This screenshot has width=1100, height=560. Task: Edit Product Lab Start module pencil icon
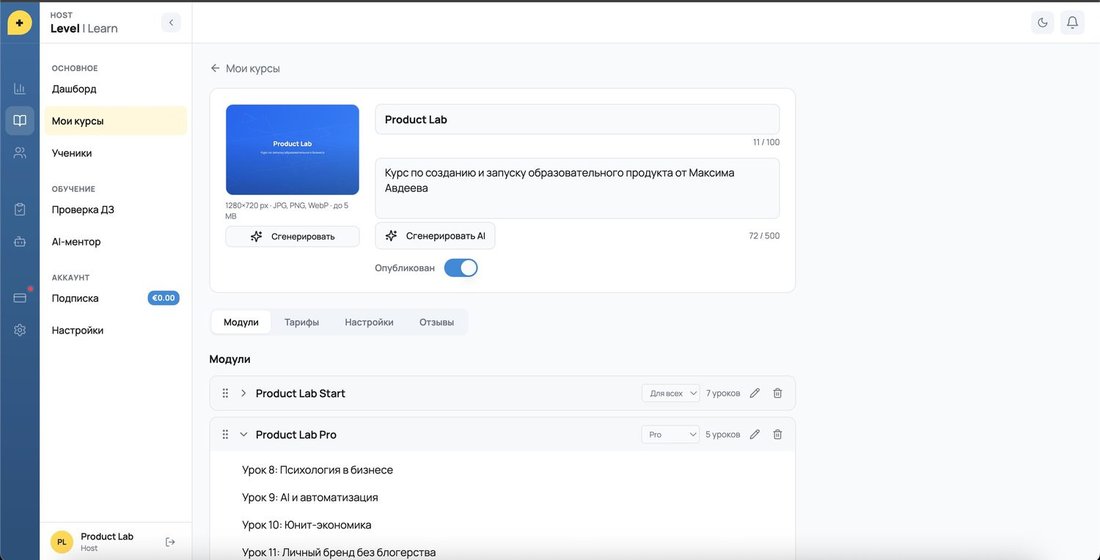(755, 393)
